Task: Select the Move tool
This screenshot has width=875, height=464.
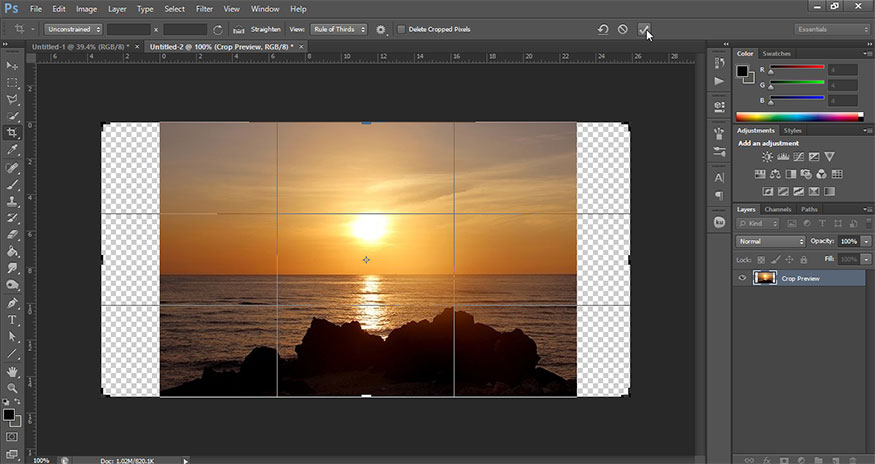Action: click(13, 65)
